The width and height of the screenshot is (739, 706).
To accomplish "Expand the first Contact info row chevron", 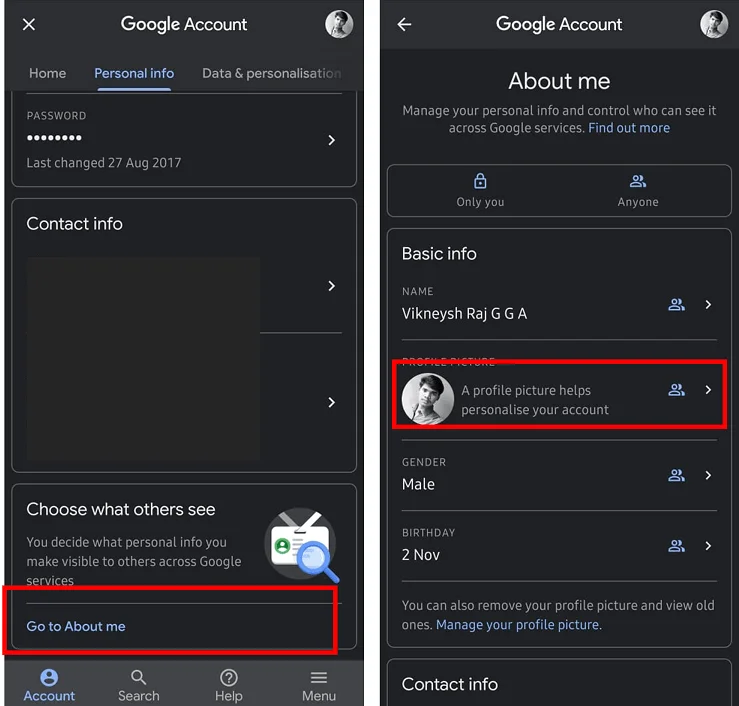I will [x=331, y=286].
